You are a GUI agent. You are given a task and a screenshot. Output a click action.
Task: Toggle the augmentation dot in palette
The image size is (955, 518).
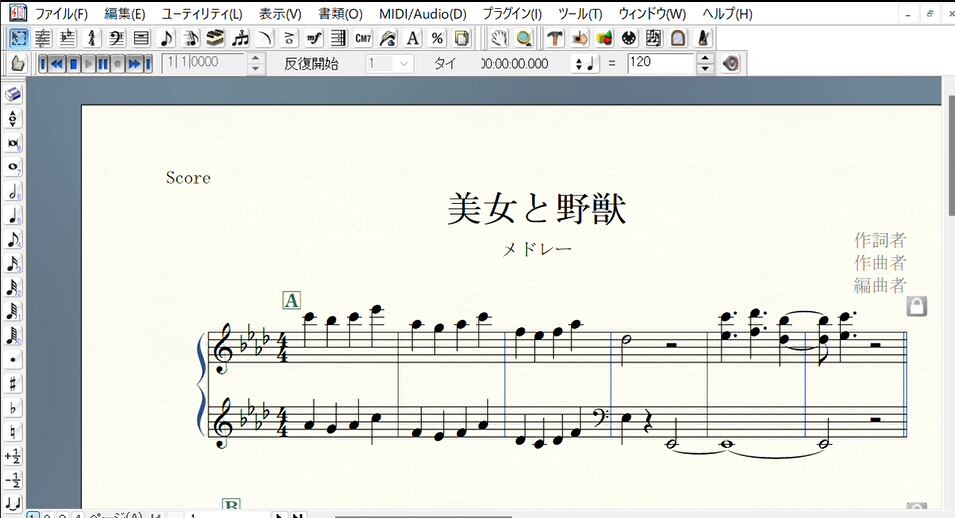click(x=13, y=358)
